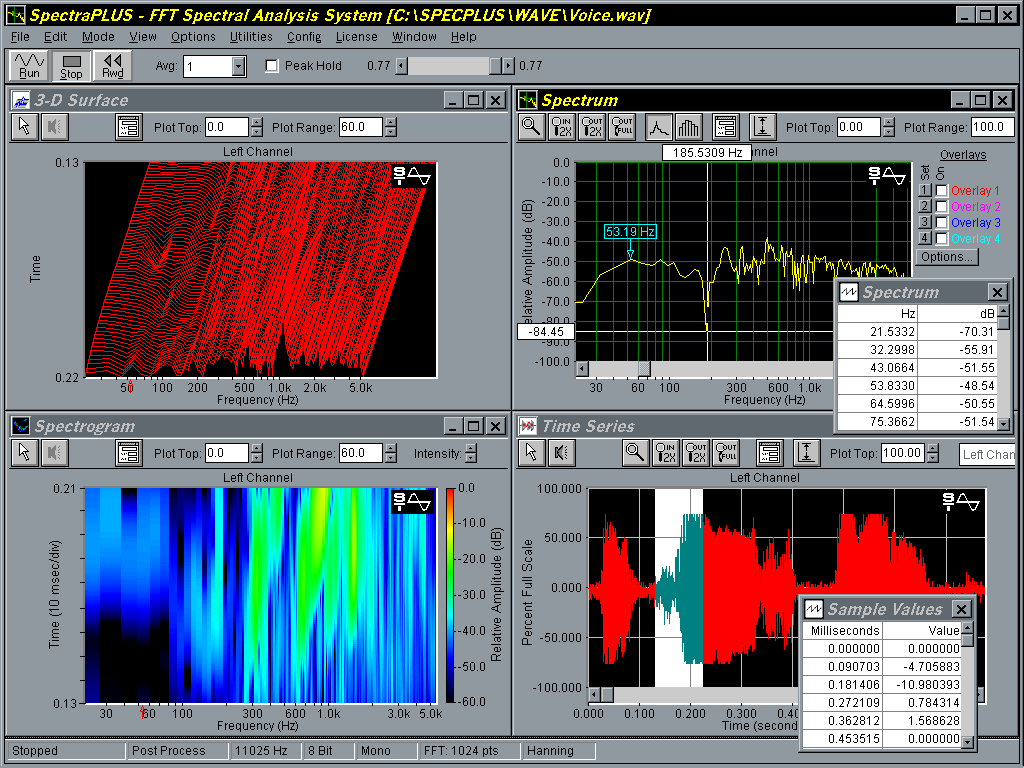This screenshot has height=768, width=1024.
Task: Click Spectrum Plot Range input field
Action: 992,127
